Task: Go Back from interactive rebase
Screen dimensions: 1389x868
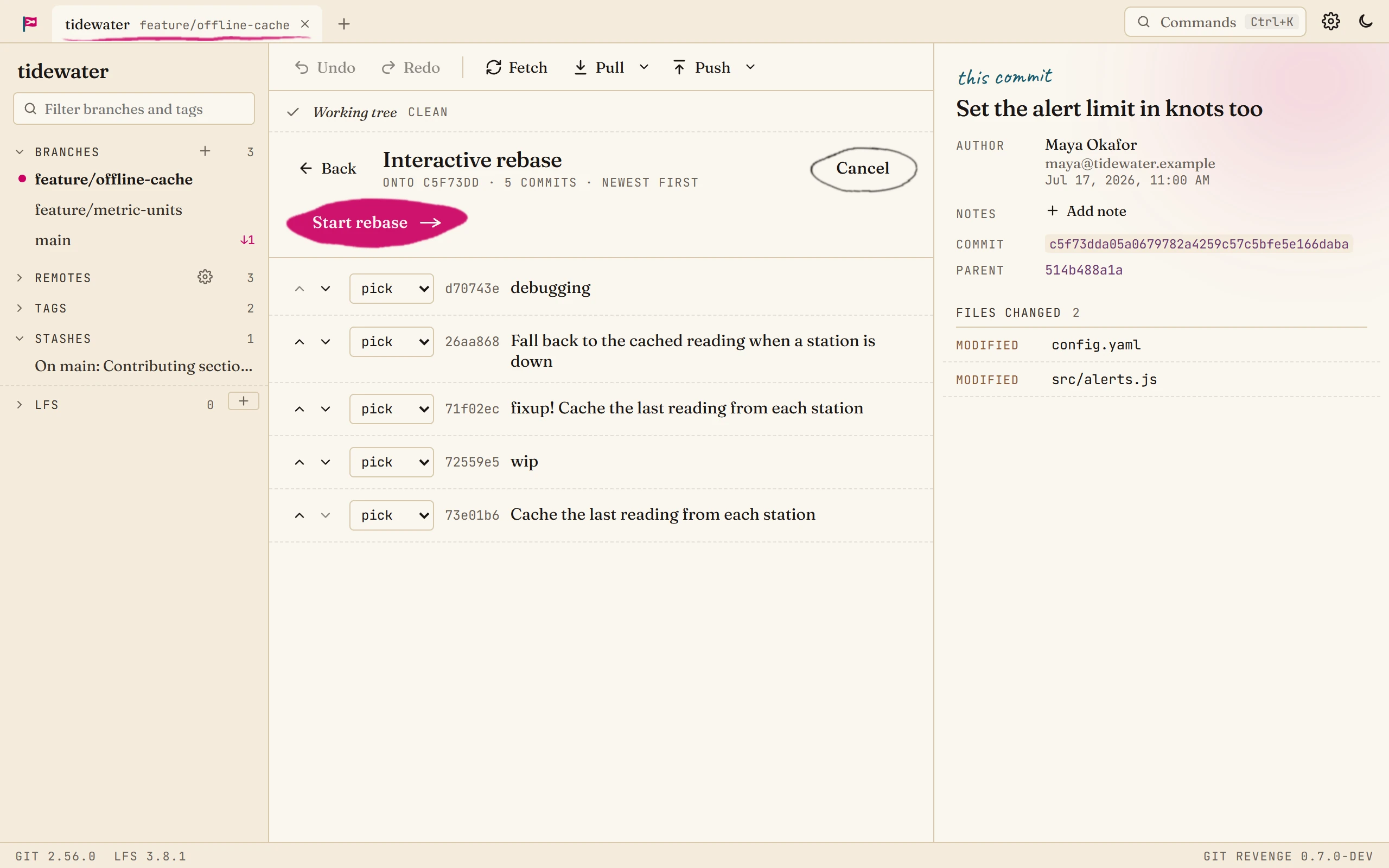Action: coord(327,168)
